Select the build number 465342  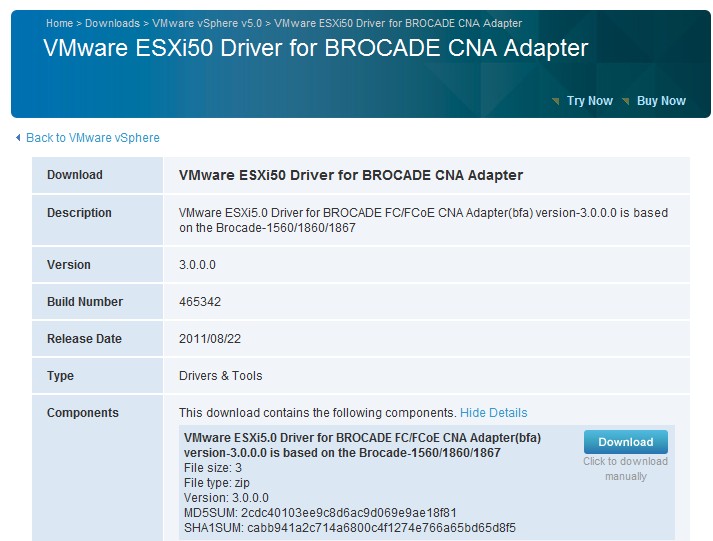coord(200,302)
